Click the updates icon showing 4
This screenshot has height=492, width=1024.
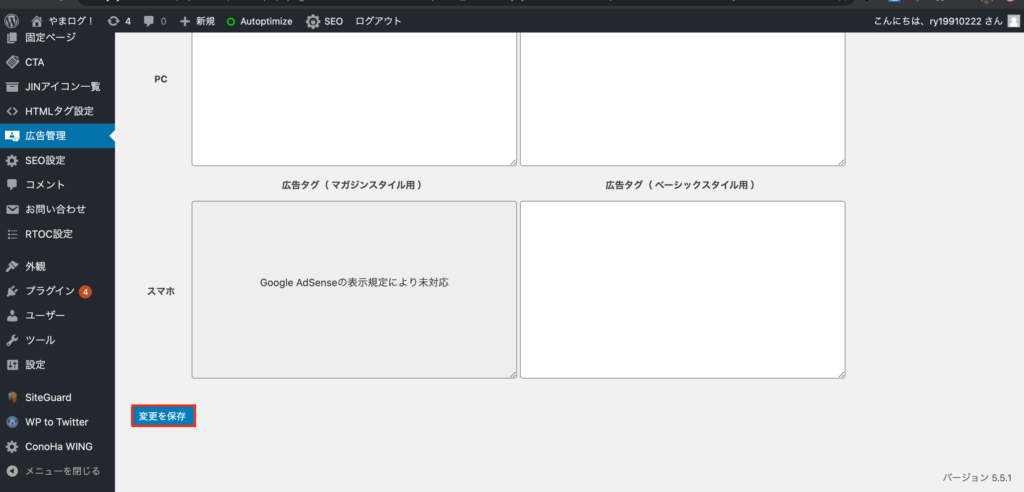pos(114,21)
